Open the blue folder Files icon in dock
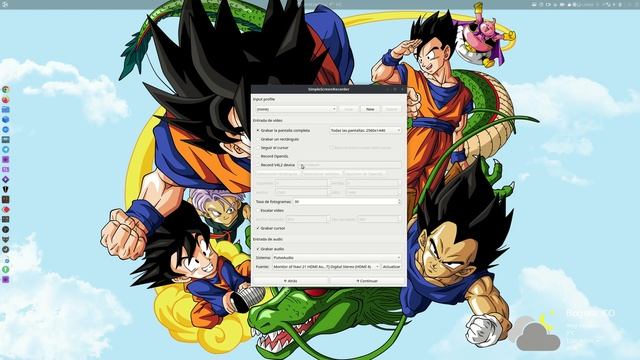Screen dimensions: 640x360 tap(6, 109)
